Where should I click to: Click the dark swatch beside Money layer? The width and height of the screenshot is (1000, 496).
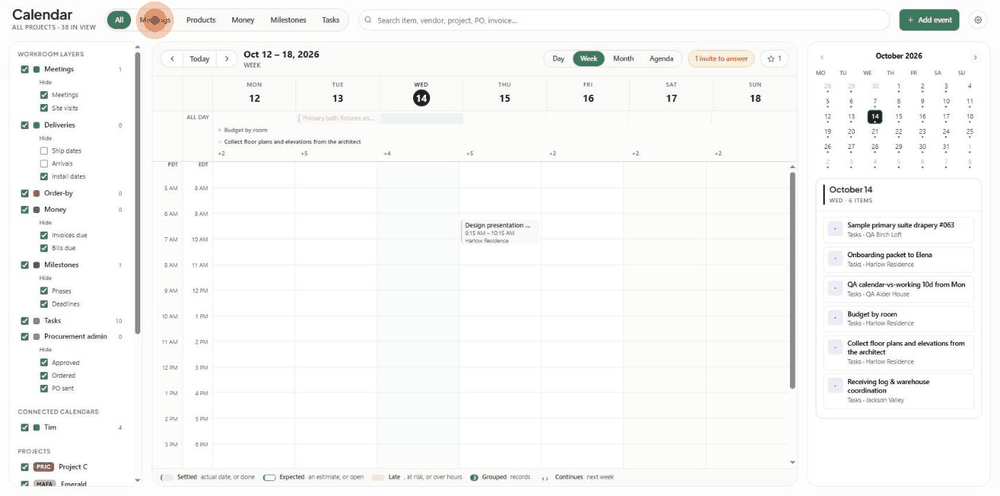pyautogui.click(x=37, y=210)
